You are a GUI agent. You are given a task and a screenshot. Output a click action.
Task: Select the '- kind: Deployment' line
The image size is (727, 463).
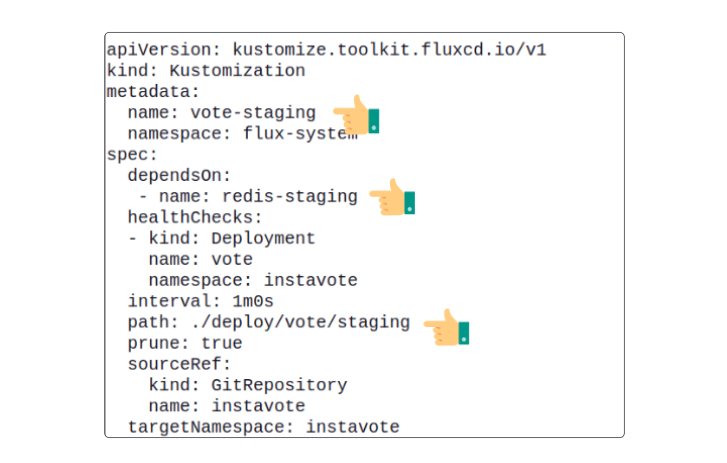(221, 238)
